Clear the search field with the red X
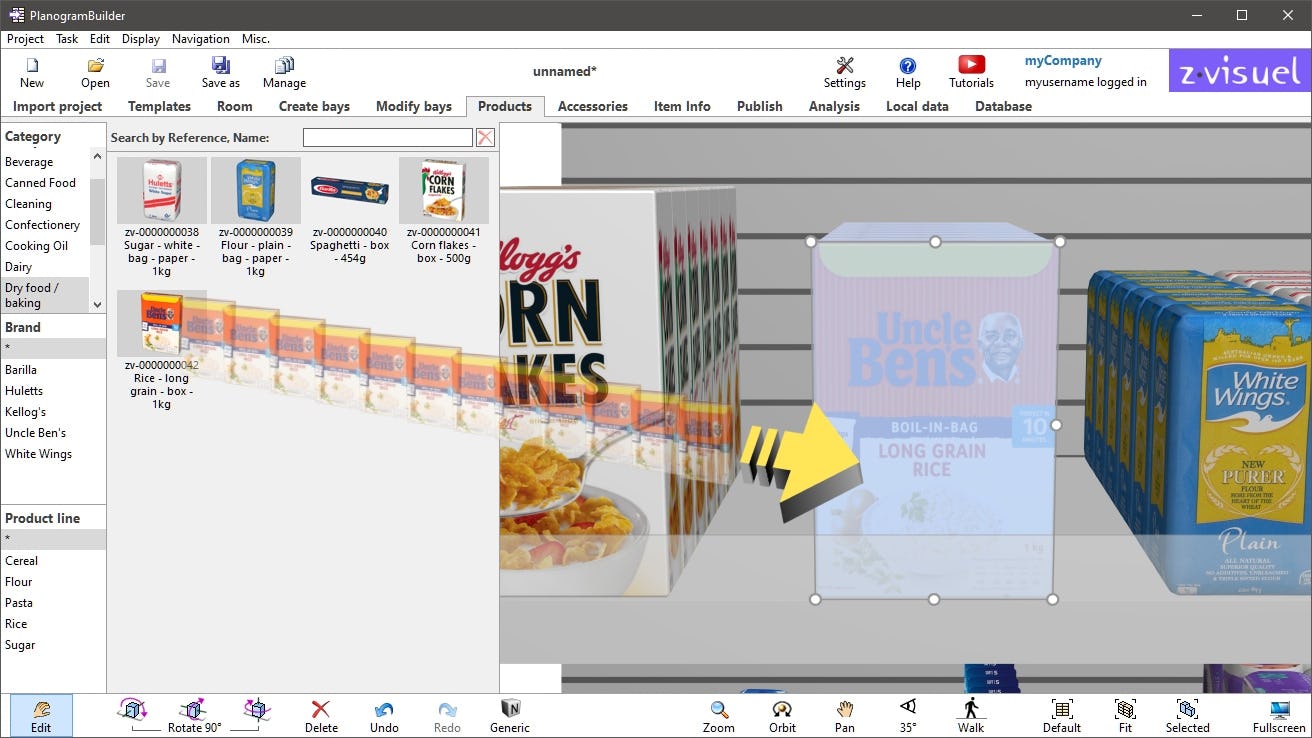The height and width of the screenshot is (738, 1312). [x=485, y=137]
